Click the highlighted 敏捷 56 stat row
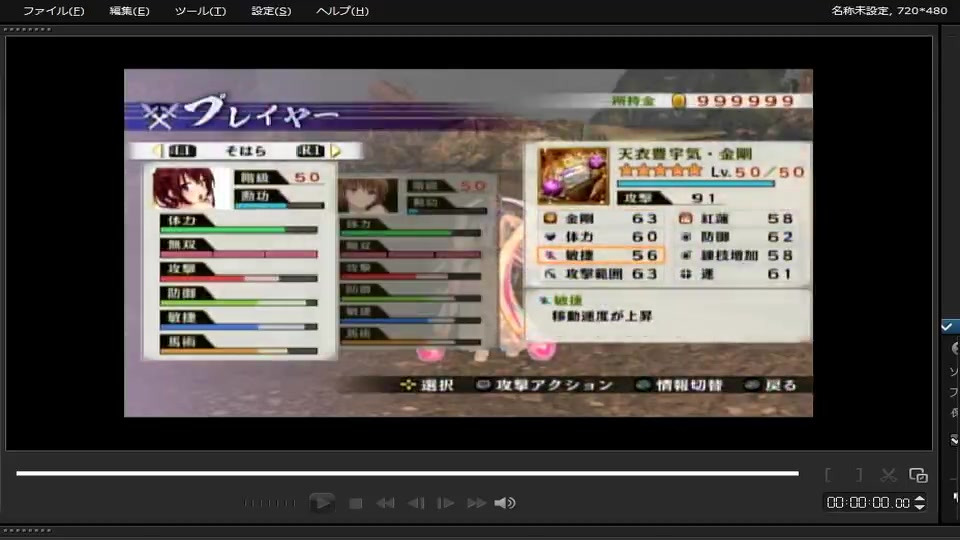 pyautogui.click(x=601, y=255)
